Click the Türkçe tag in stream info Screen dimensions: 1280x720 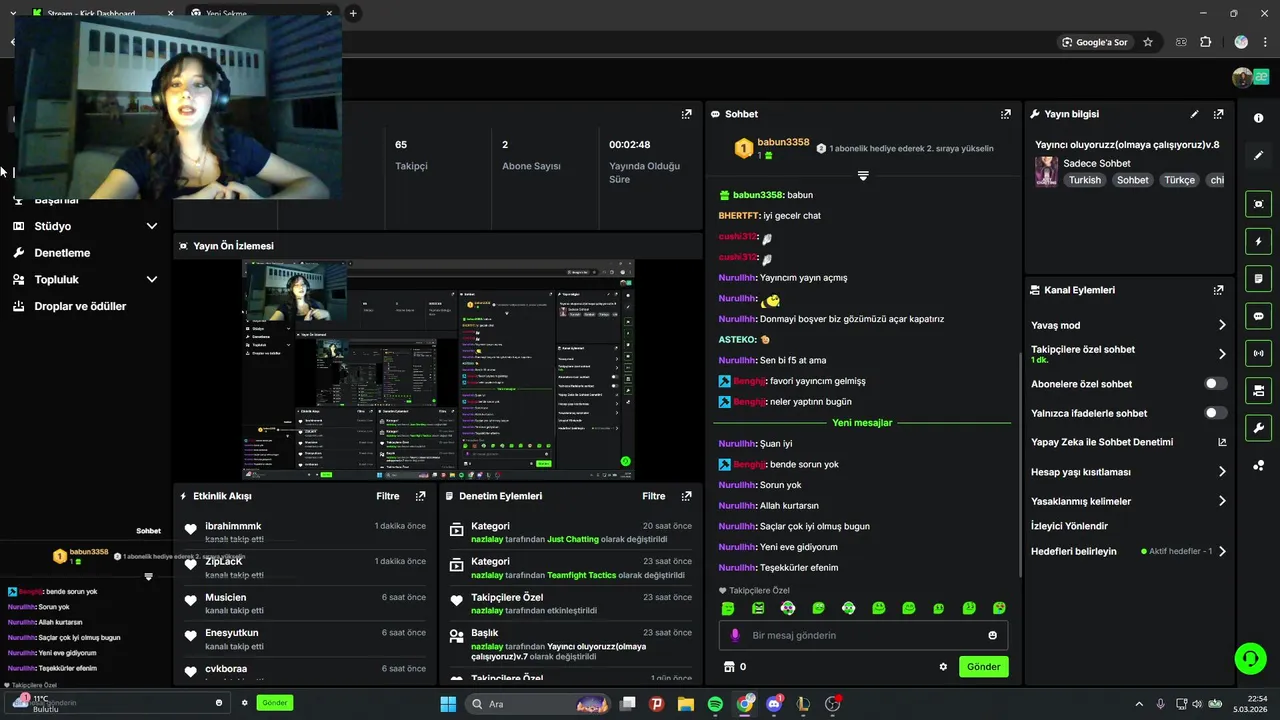pyautogui.click(x=1179, y=180)
